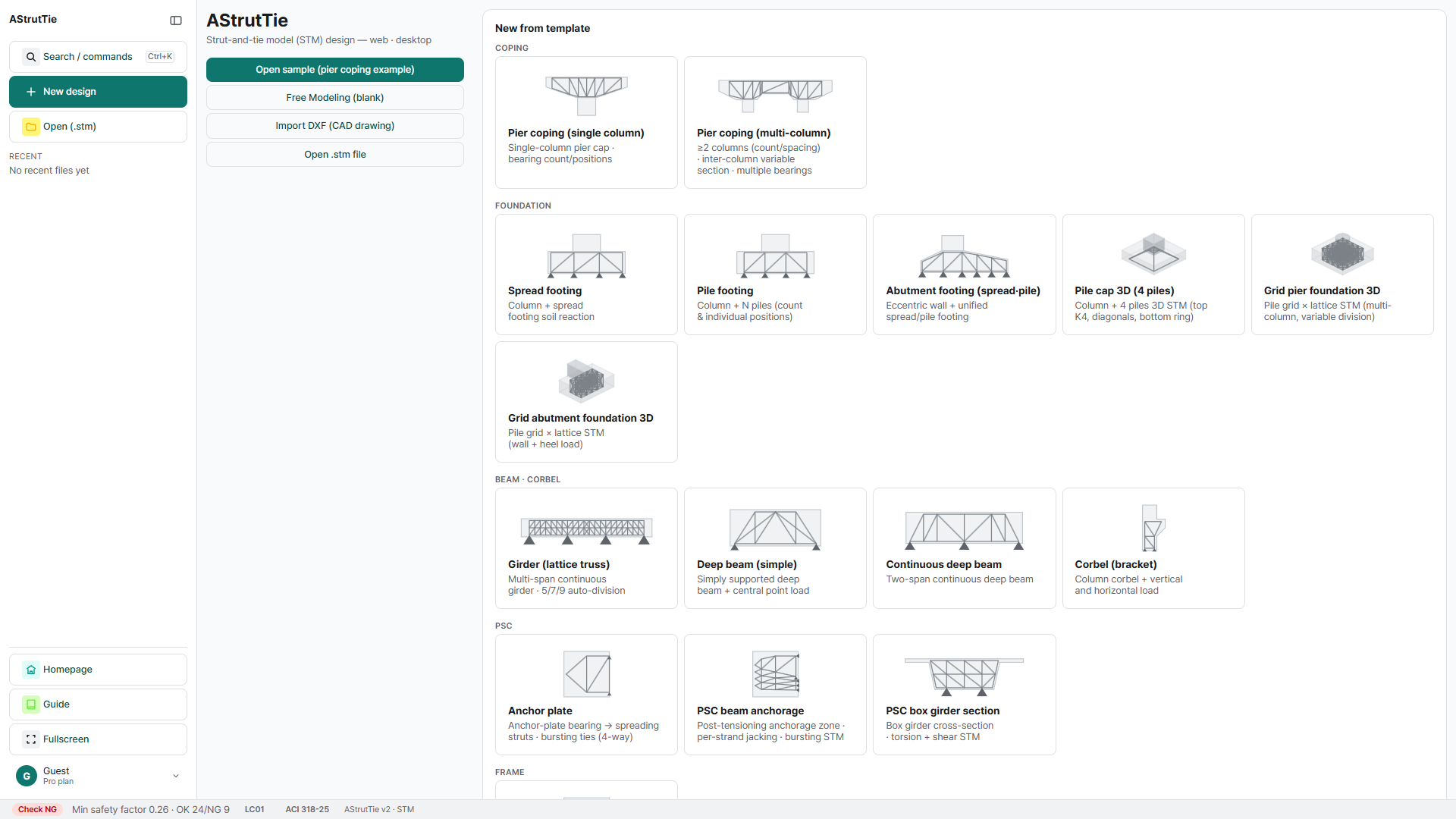This screenshot has height=819, width=1456.
Task: Pick the Girder (lattice truss) diagram
Action: coord(586,530)
